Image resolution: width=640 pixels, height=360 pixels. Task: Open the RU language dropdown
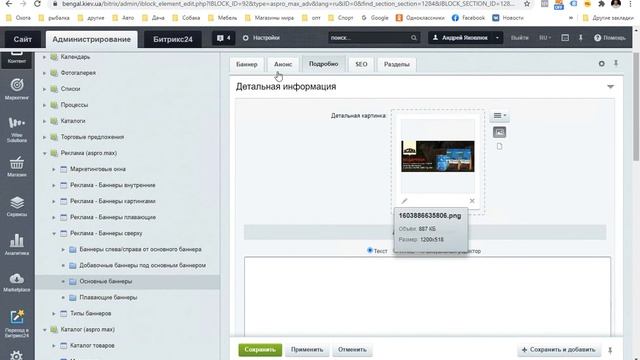(x=545, y=38)
